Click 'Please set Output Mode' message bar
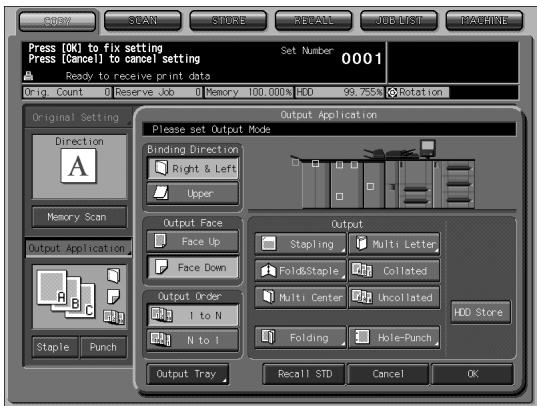 (329, 130)
